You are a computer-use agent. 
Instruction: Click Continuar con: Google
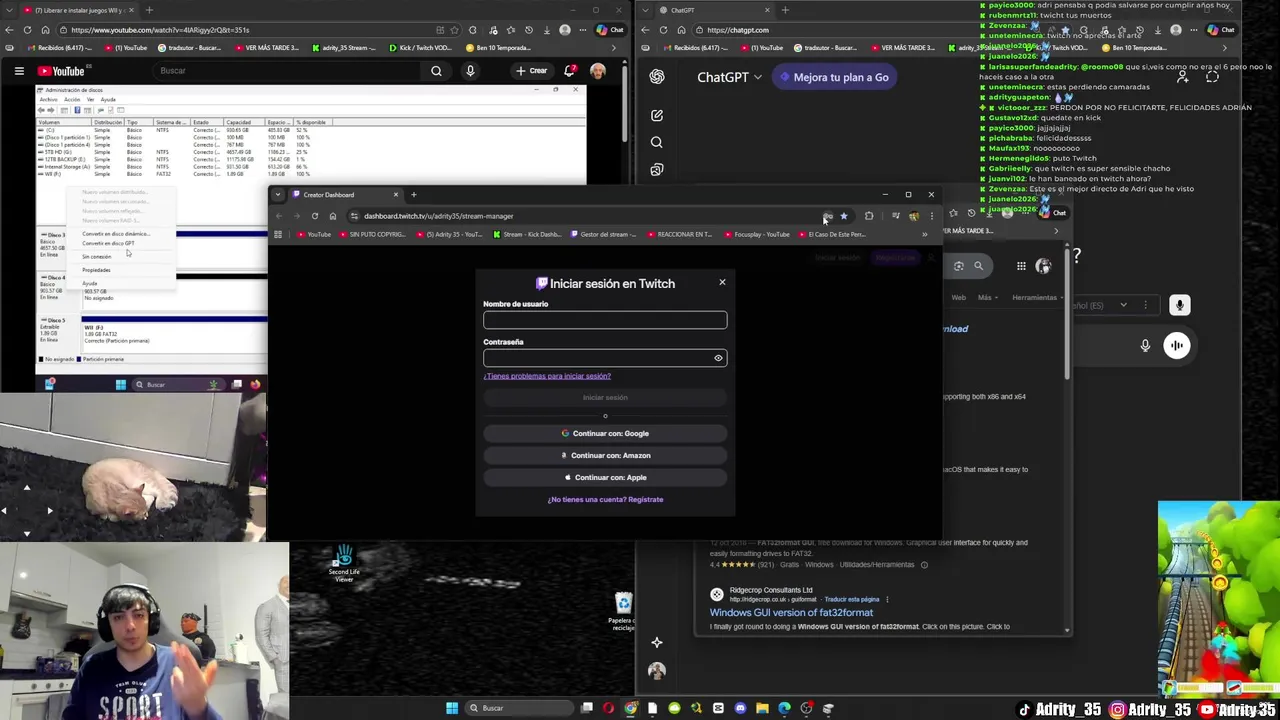pyautogui.click(x=605, y=433)
